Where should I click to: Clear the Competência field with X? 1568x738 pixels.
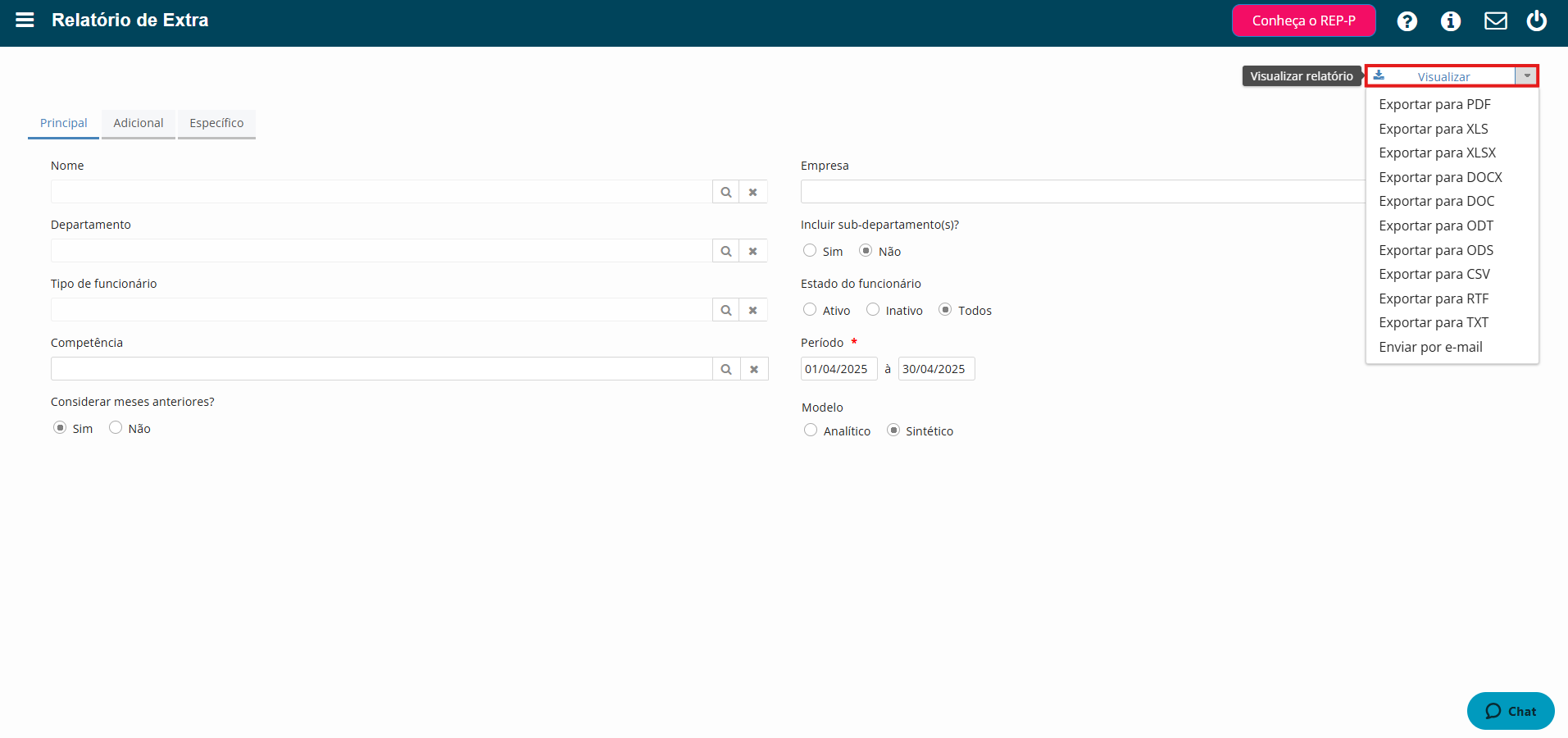coord(754,369)
